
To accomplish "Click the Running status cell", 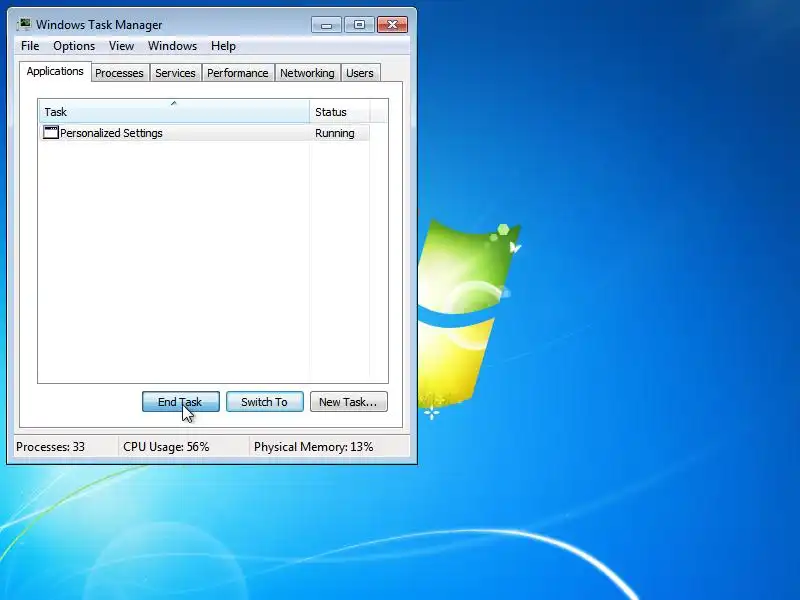I will click(335, 133).
